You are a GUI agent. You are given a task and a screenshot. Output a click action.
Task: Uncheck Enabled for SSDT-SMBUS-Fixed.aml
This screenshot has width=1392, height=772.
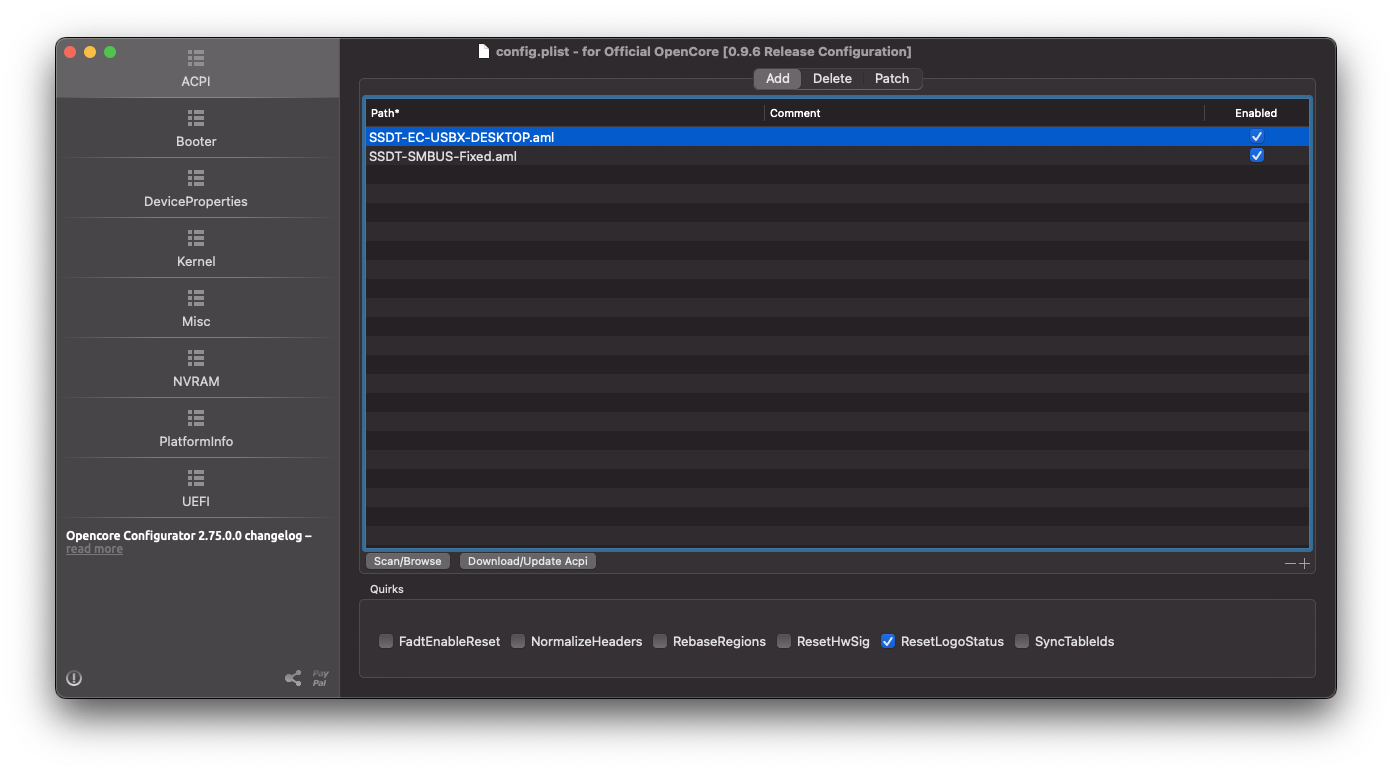[x=1257, y=156]
